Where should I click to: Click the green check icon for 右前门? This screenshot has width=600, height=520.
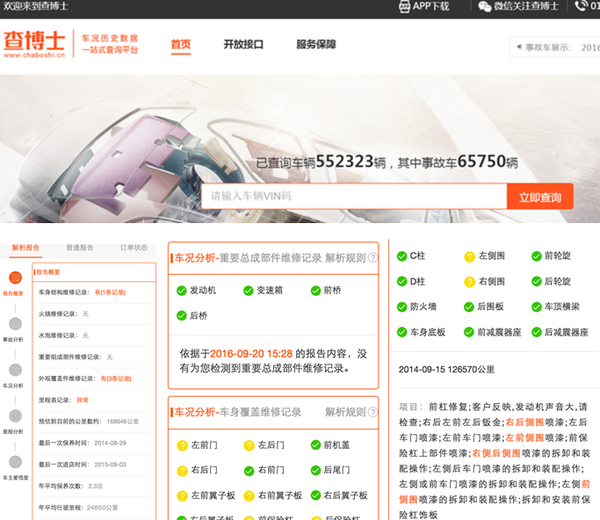249,471
